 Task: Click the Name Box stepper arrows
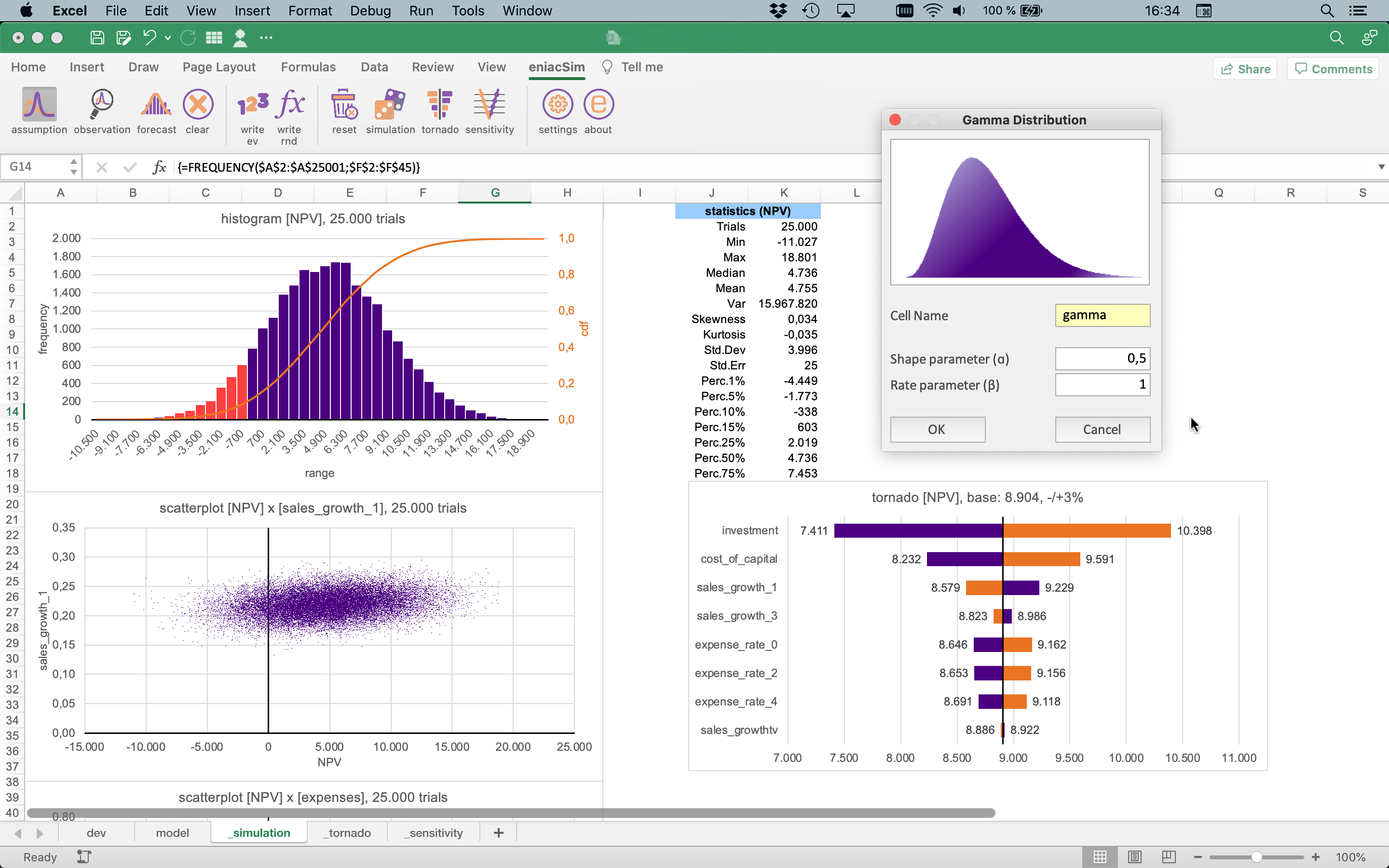(73, 167)
